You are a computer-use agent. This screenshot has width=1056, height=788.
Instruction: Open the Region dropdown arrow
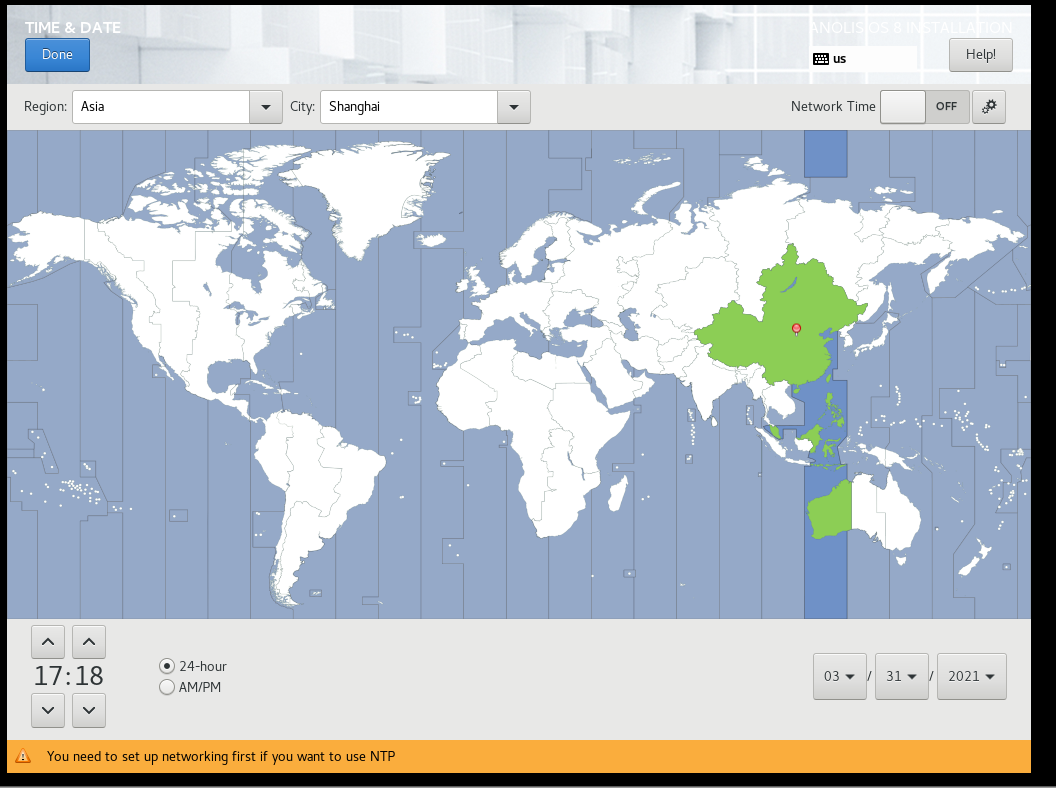click(265, 107)
